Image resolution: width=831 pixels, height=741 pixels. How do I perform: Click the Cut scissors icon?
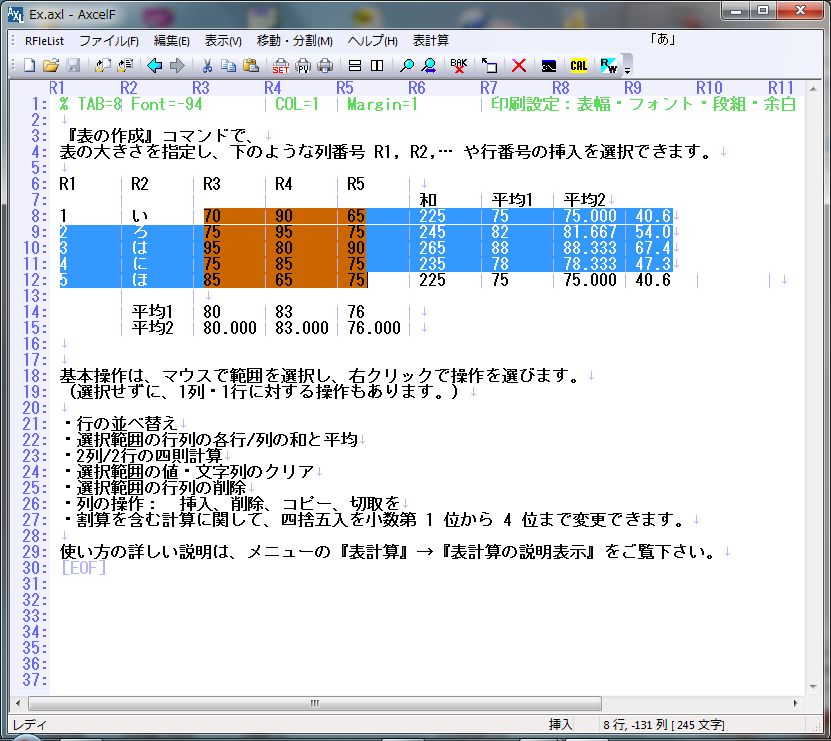point(206,66)
